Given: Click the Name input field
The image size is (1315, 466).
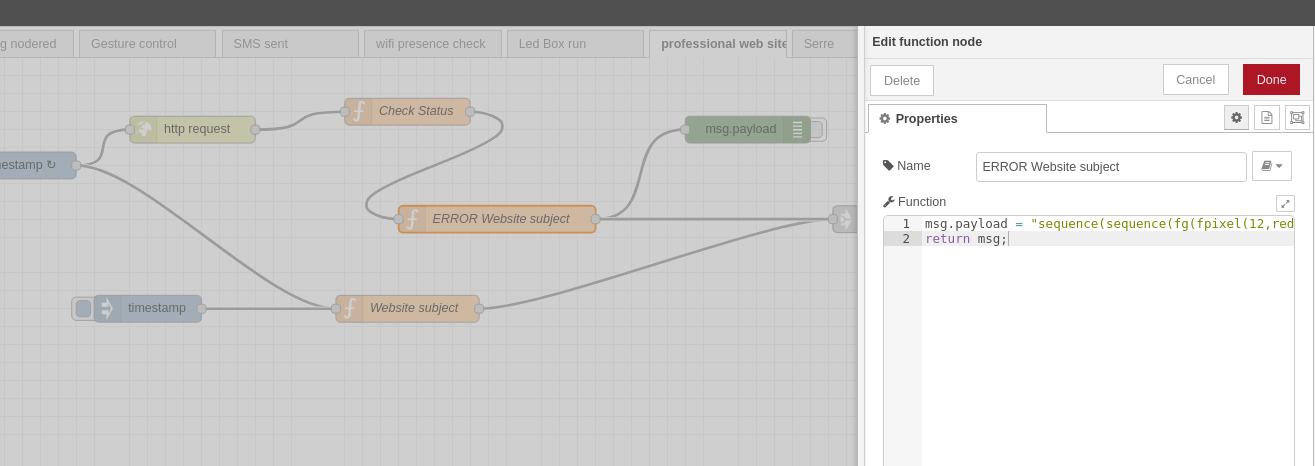Looking at the screenshot, I should [1110, 167].
